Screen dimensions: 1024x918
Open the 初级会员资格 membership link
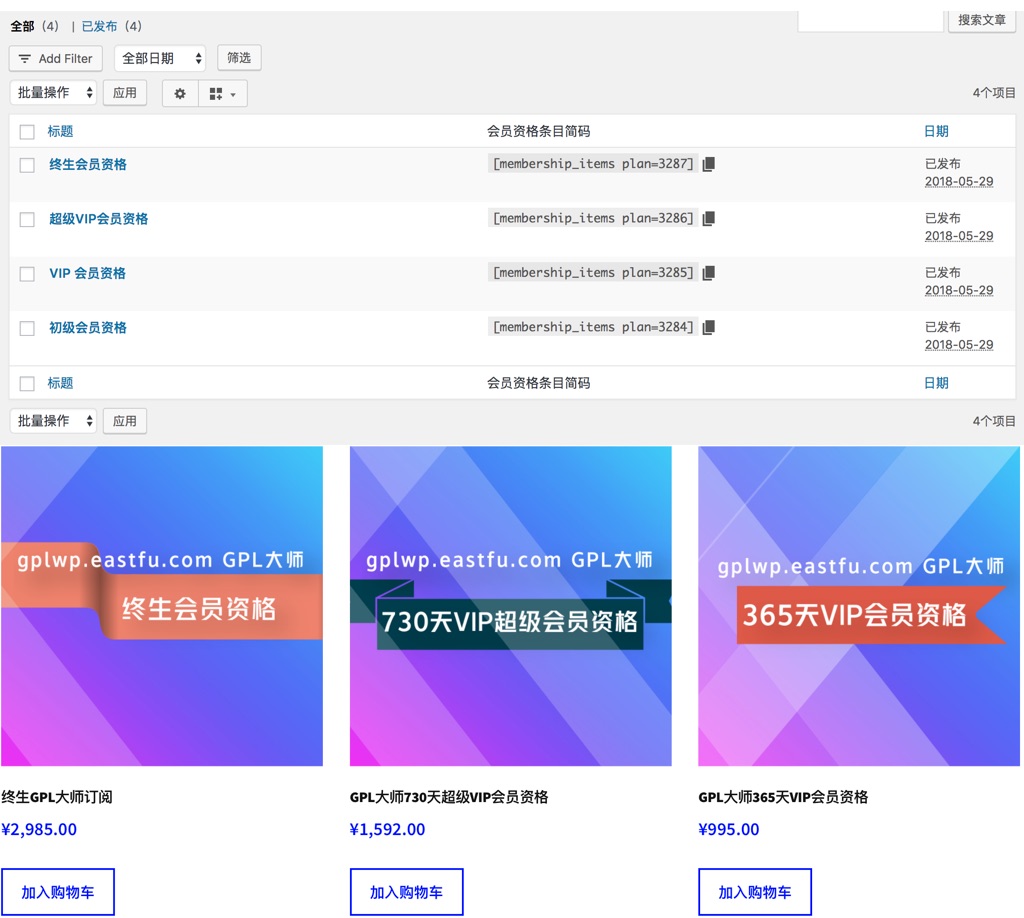pyautogui.click(x=88, y=327)
